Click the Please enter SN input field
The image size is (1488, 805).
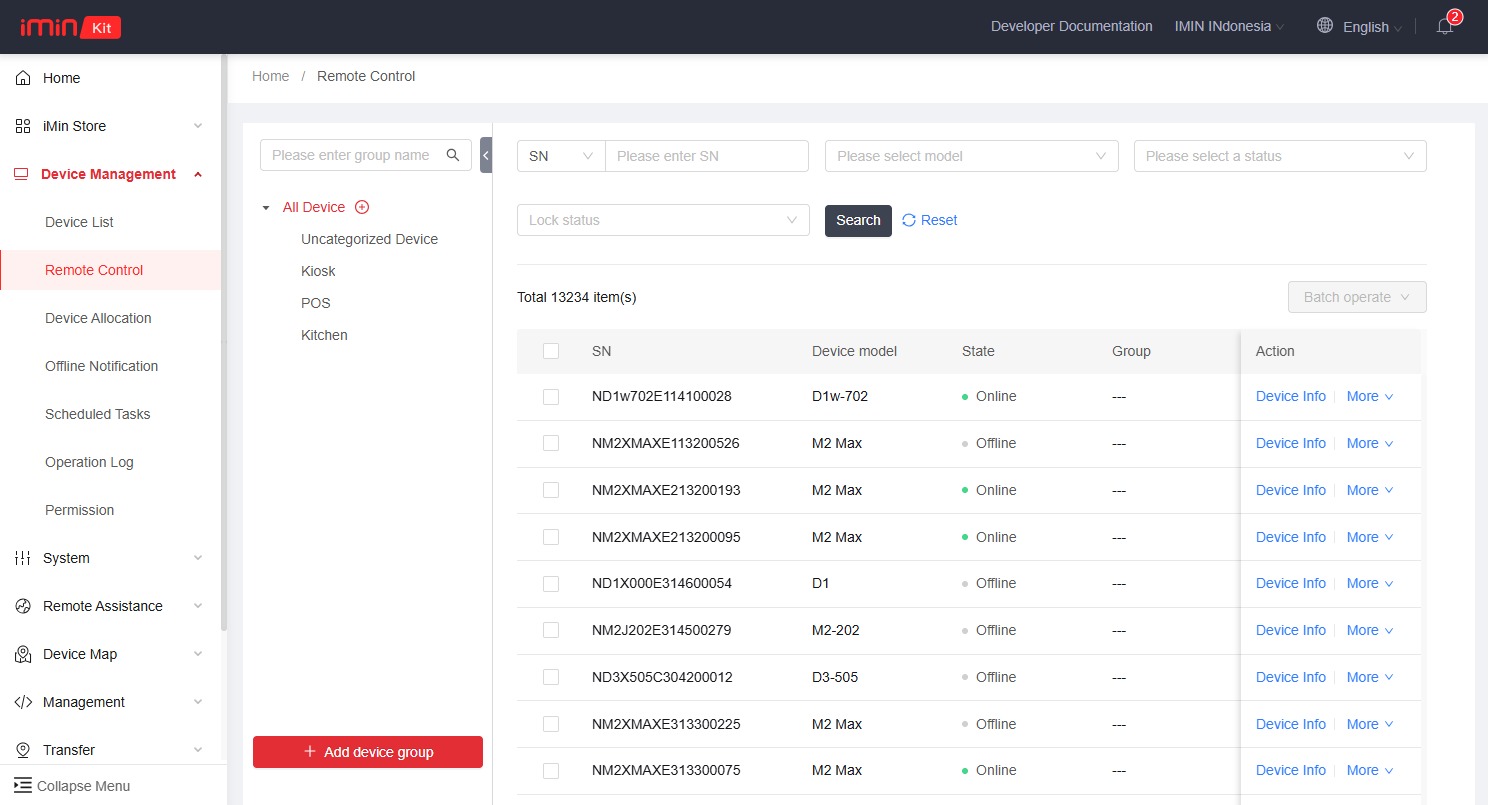[706, 156]
